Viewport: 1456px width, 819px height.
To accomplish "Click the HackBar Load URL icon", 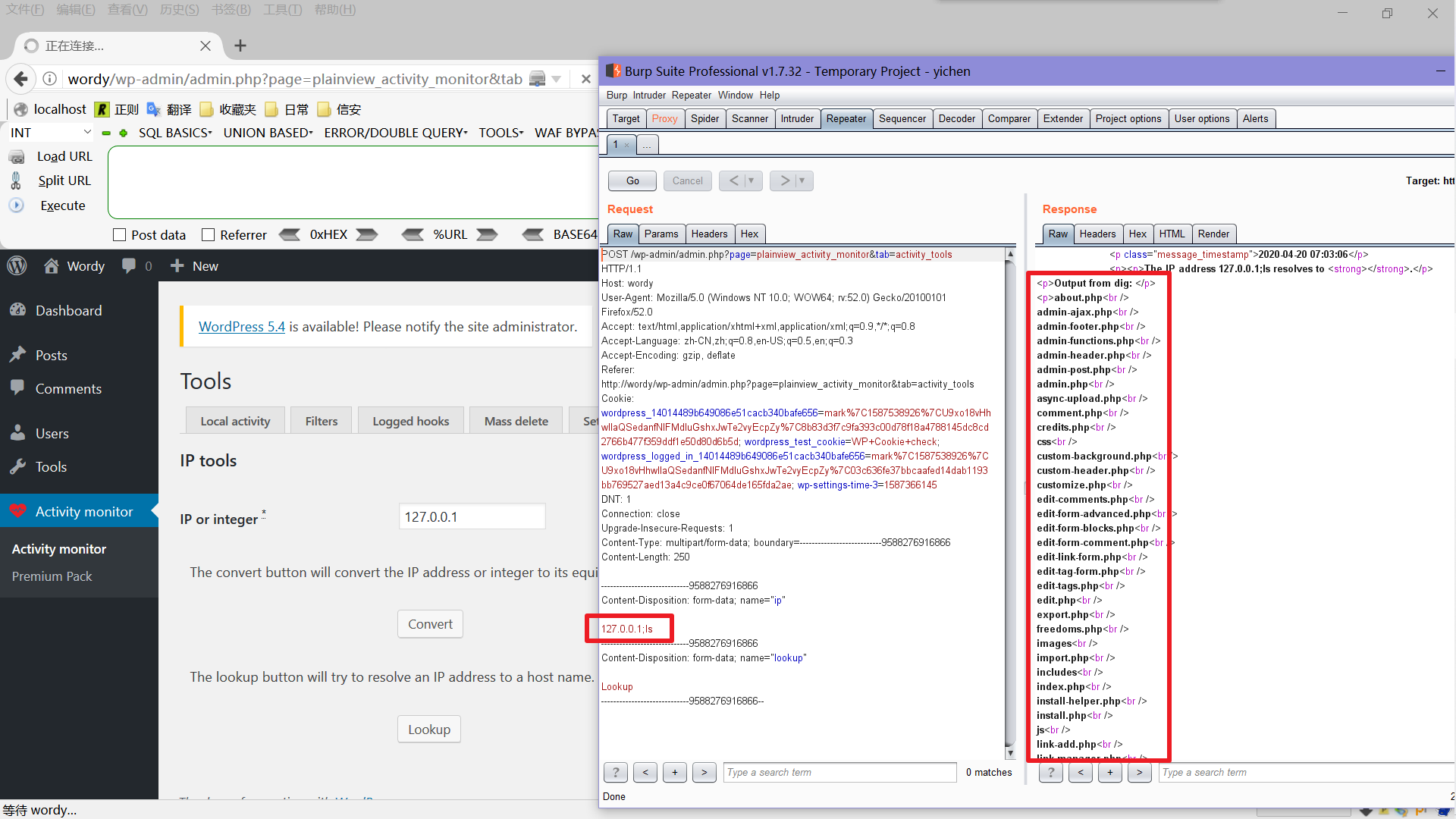I will click(x=17, y=156).
